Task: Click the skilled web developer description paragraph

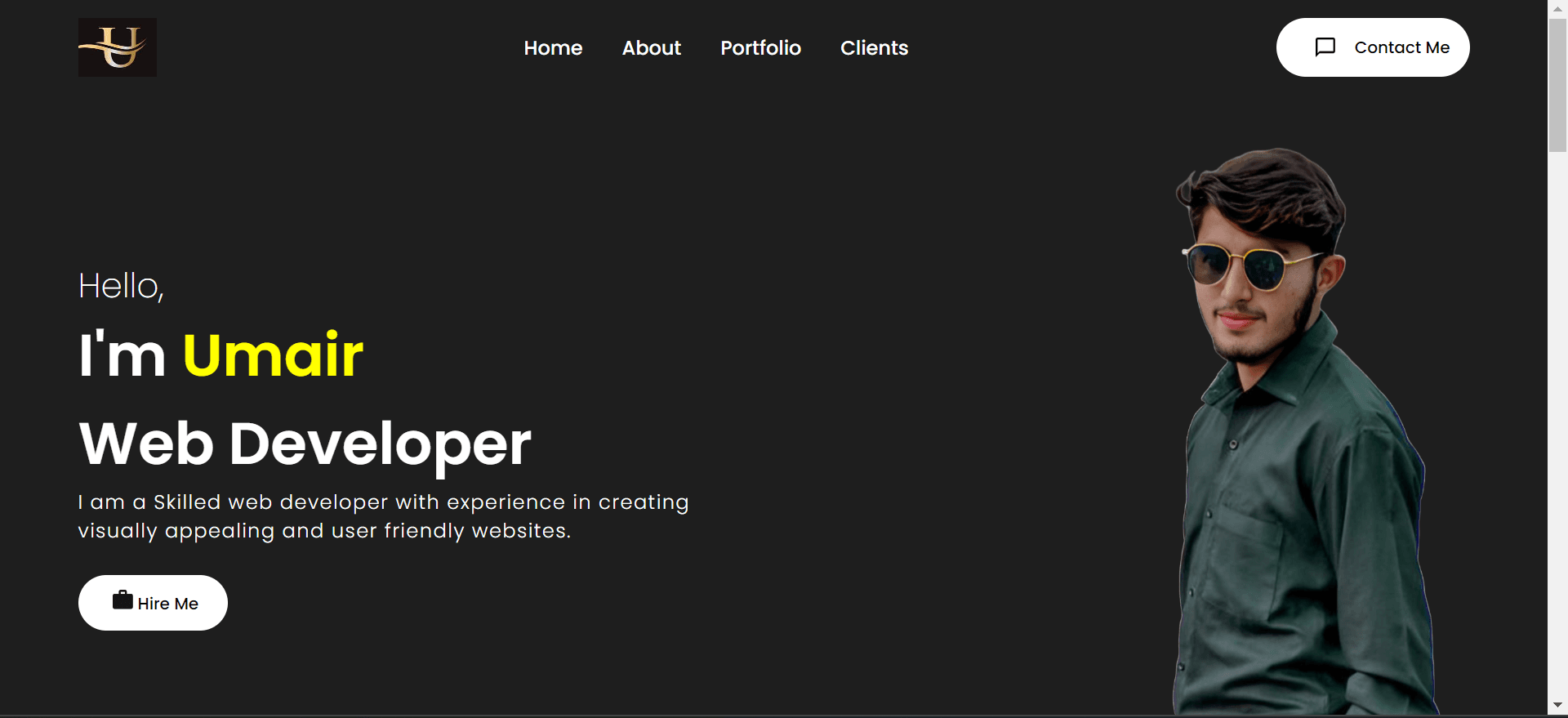Action: pos(383,516)
